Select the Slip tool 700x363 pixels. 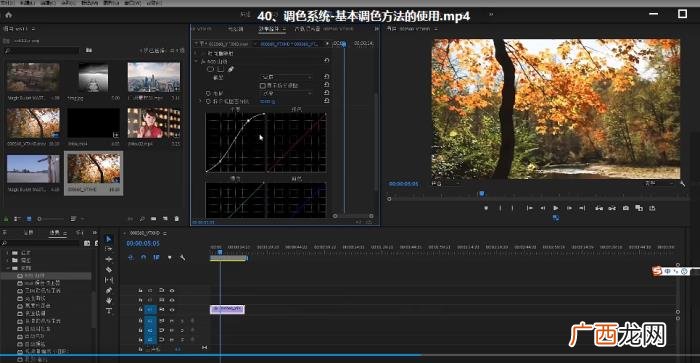[x=108, y=280]
